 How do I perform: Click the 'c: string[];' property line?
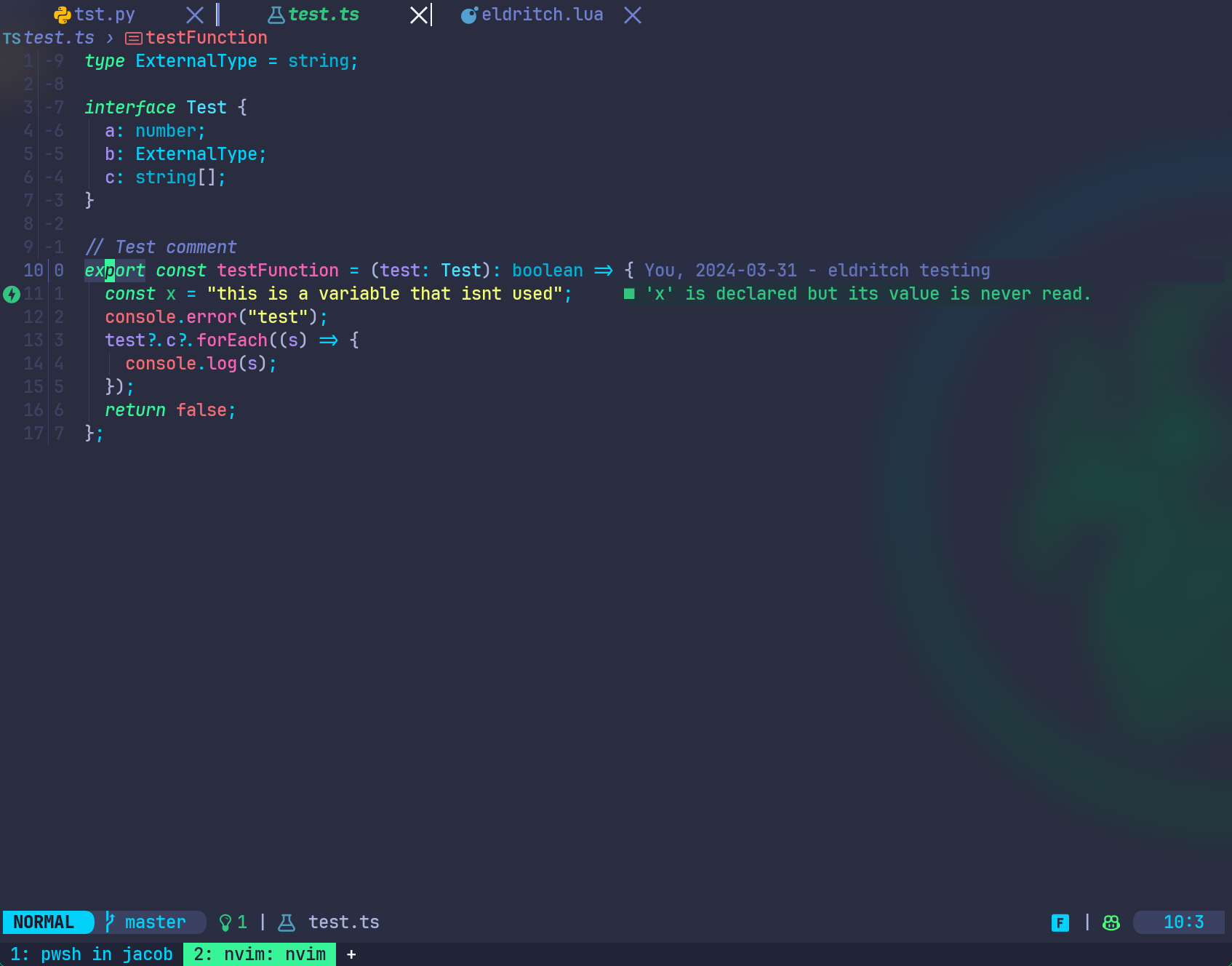[166, 177]
